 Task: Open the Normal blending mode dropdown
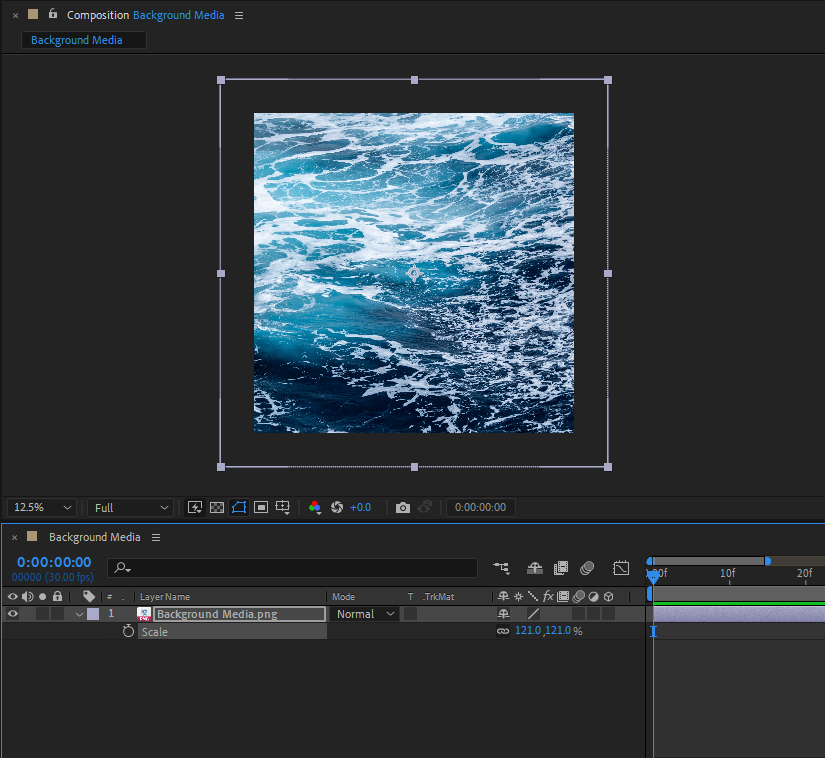coord(365,614)
